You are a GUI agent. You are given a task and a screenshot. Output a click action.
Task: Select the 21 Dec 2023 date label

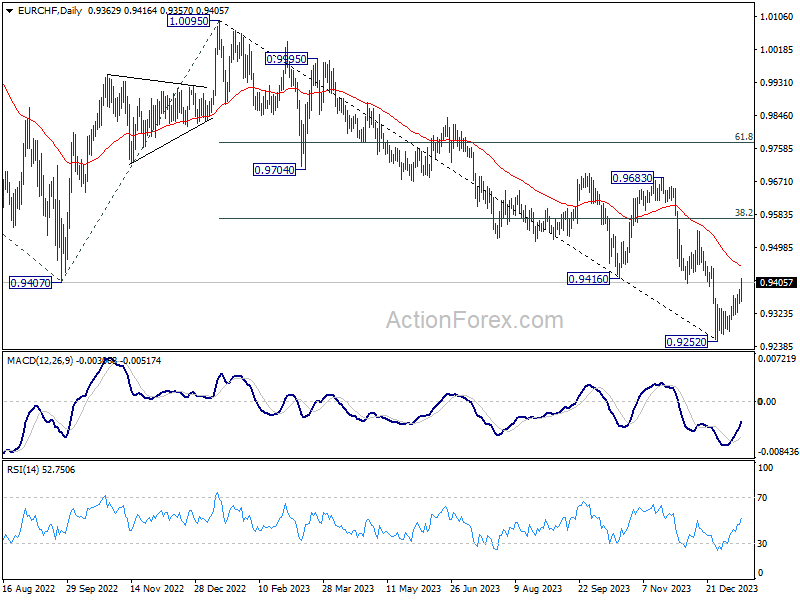click(732, 588)
